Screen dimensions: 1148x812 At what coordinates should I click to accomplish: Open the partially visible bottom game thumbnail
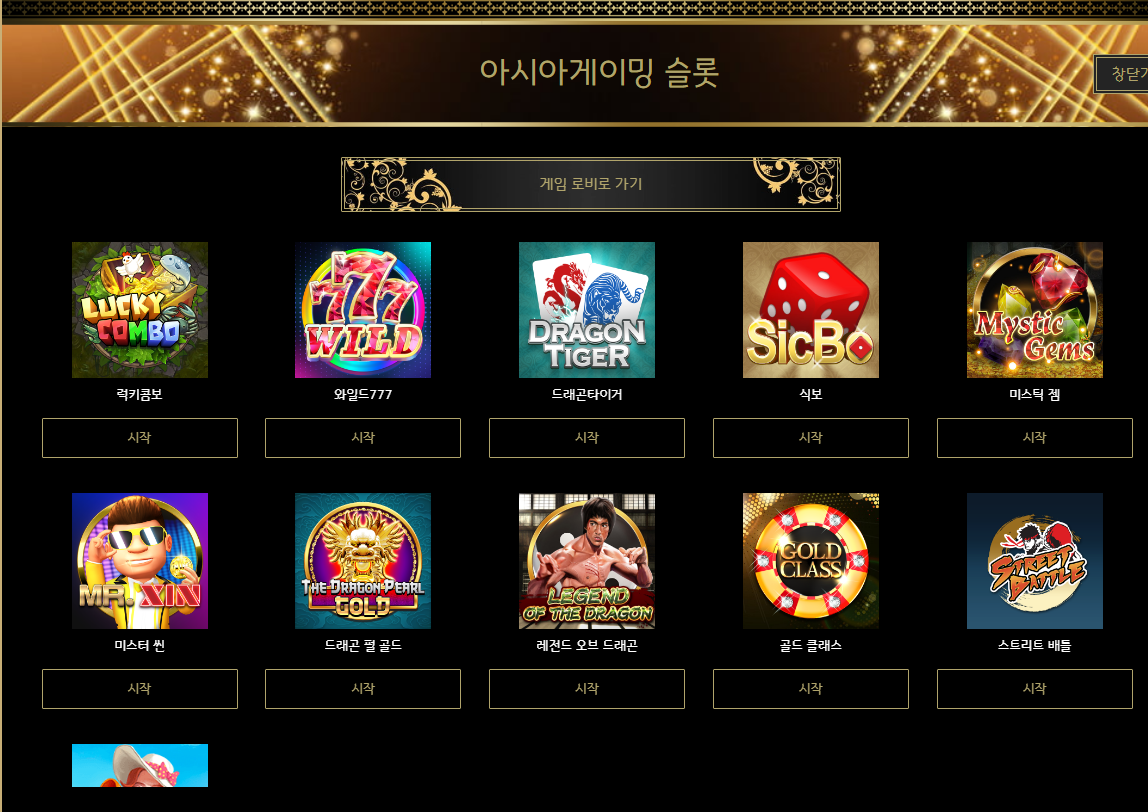point(140,765)
